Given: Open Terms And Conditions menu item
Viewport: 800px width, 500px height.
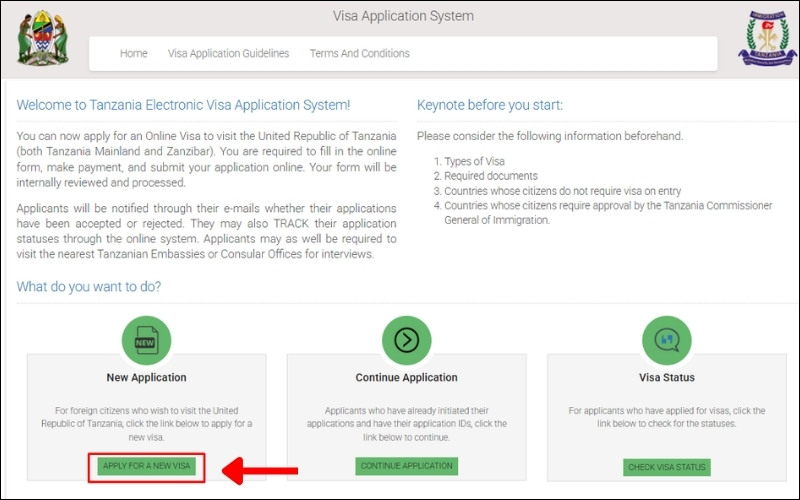Looking at the screenshot, I should click(x=360, y=54).
